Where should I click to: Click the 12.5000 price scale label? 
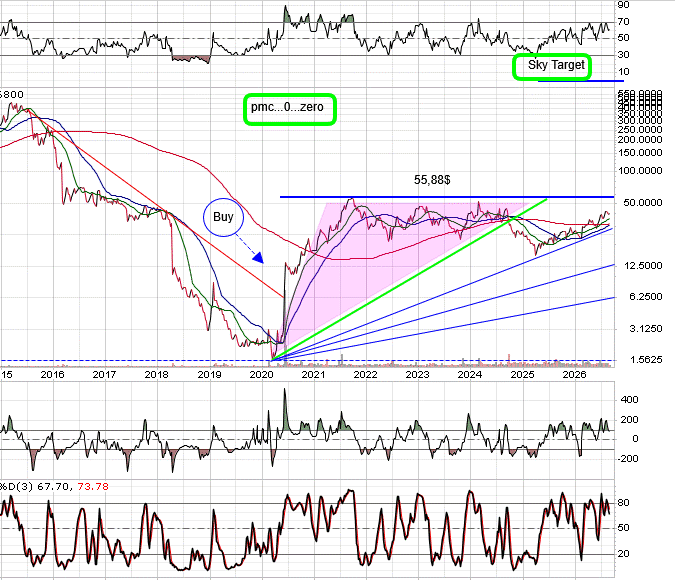[x=643, y=266]
